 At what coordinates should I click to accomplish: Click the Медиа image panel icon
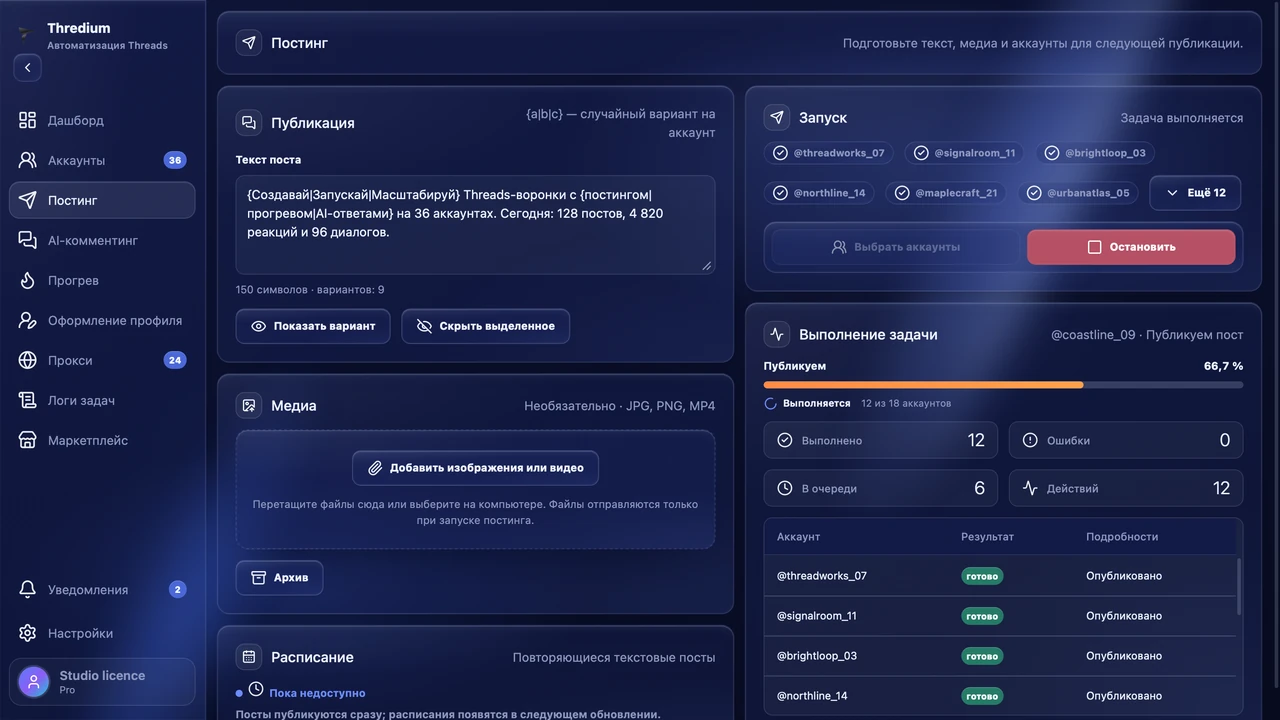click(x=249, y=406)
